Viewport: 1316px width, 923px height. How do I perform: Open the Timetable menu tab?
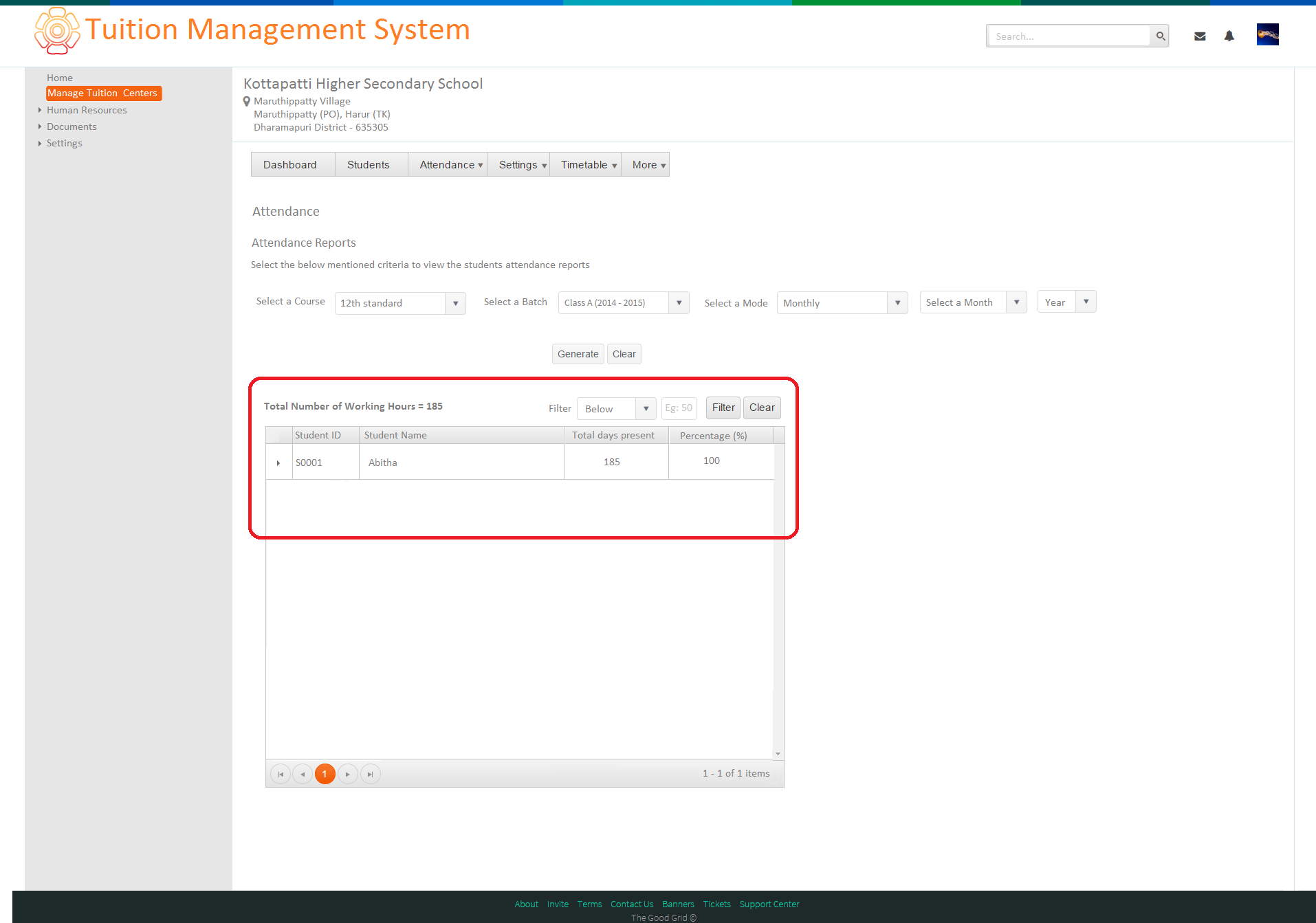pos(585,165)
